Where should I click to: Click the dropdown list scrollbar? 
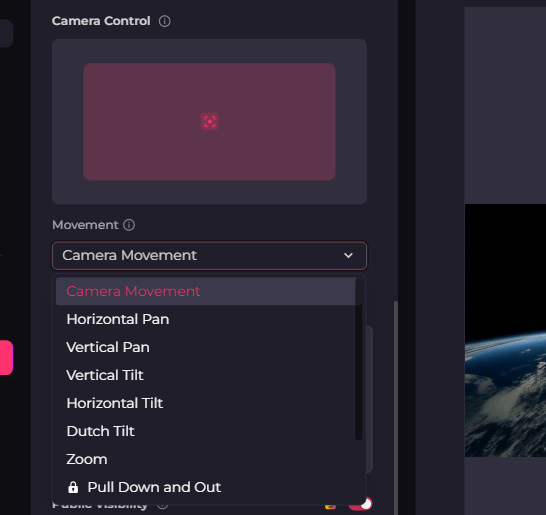(x=358, y=359)
